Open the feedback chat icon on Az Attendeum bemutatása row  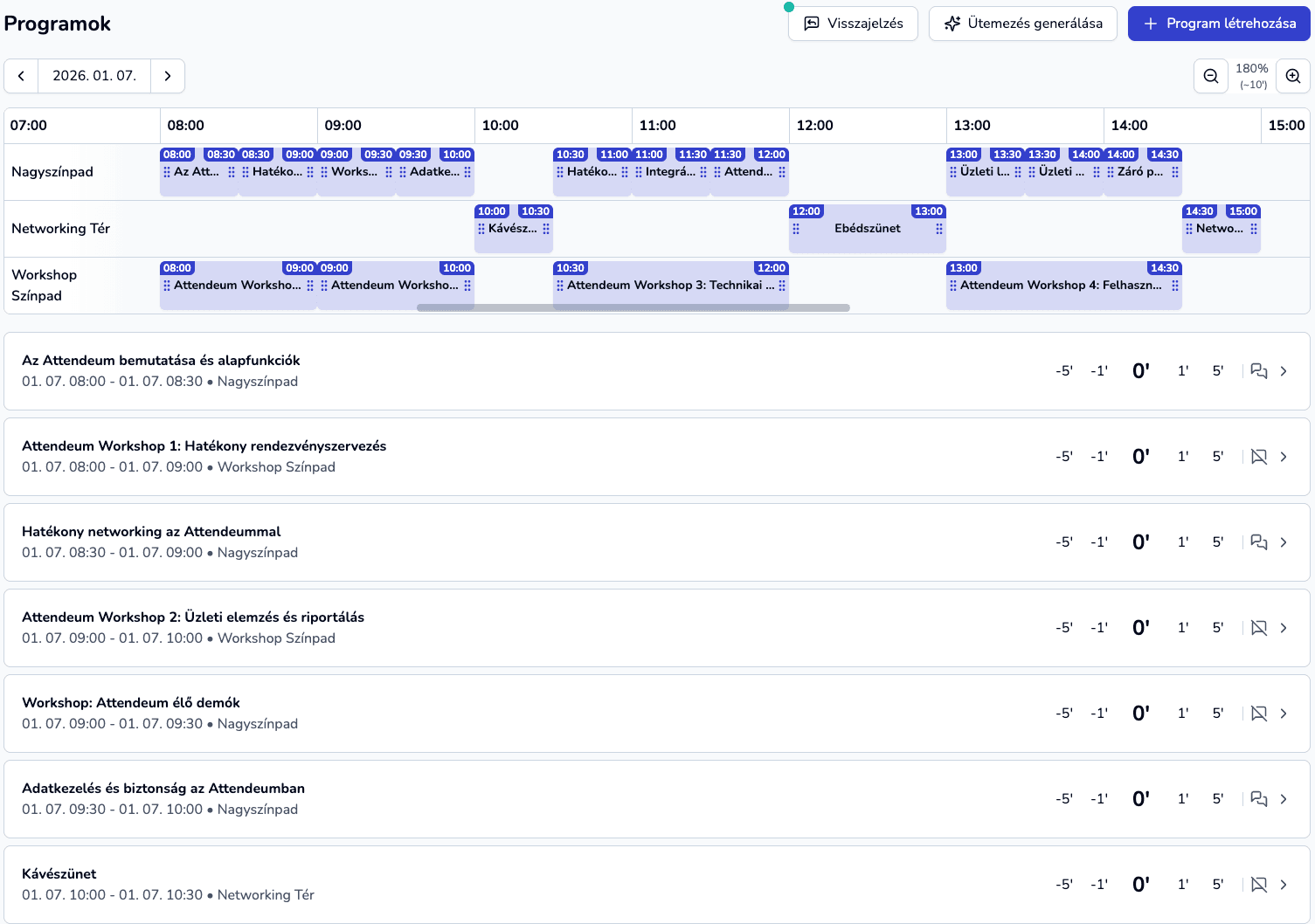(1258, 371)
